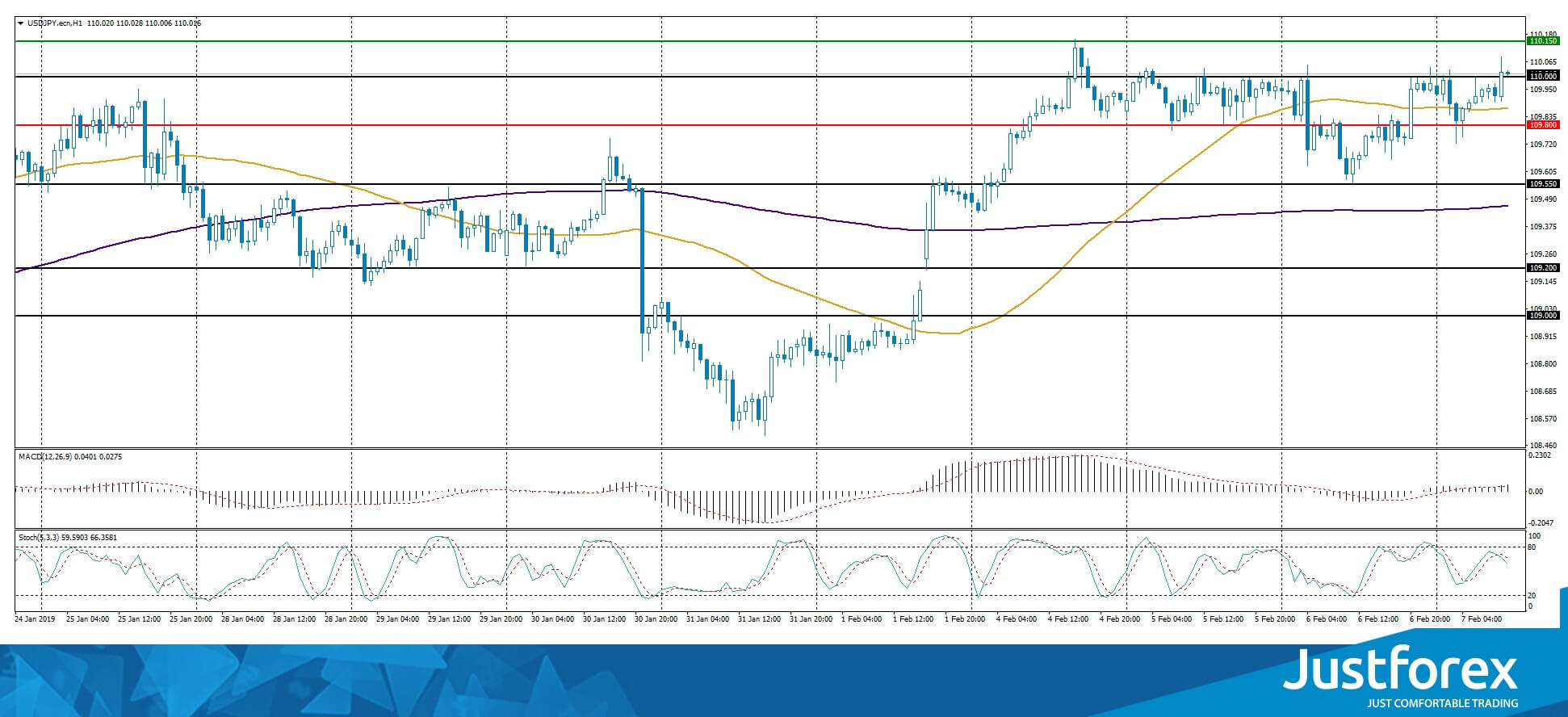Click the 109.550 horizontal level label

[1543, 184]
